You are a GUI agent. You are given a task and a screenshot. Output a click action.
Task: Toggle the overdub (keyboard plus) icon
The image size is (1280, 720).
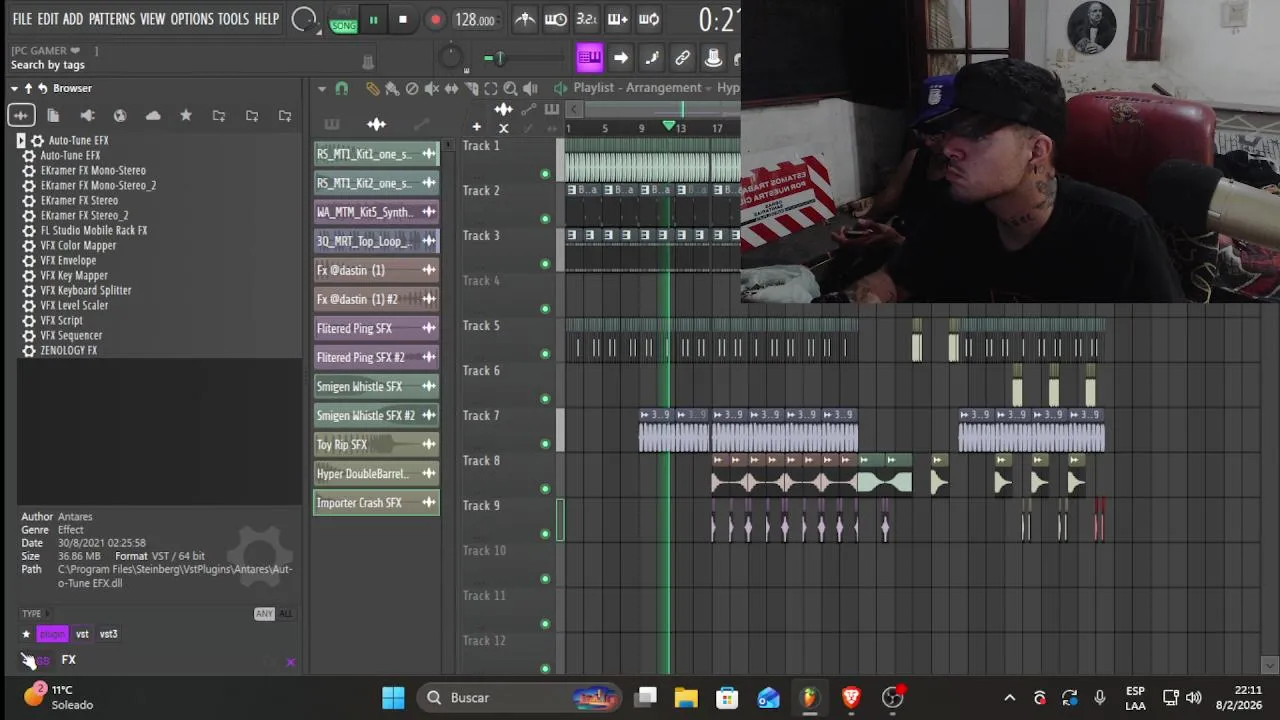tap(618, 19)
